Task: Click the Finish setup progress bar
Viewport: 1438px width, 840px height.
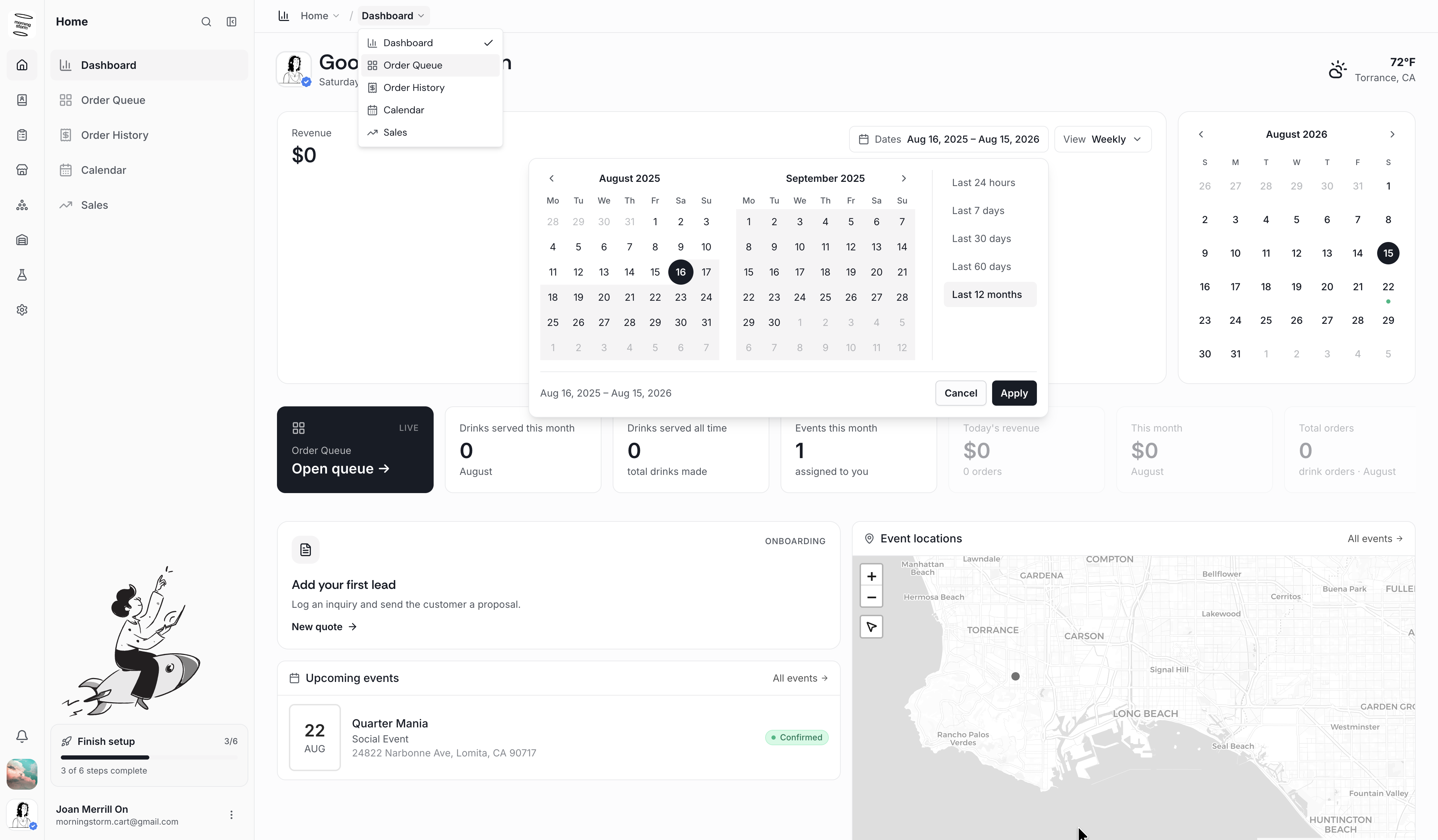Action: [150, 757]
